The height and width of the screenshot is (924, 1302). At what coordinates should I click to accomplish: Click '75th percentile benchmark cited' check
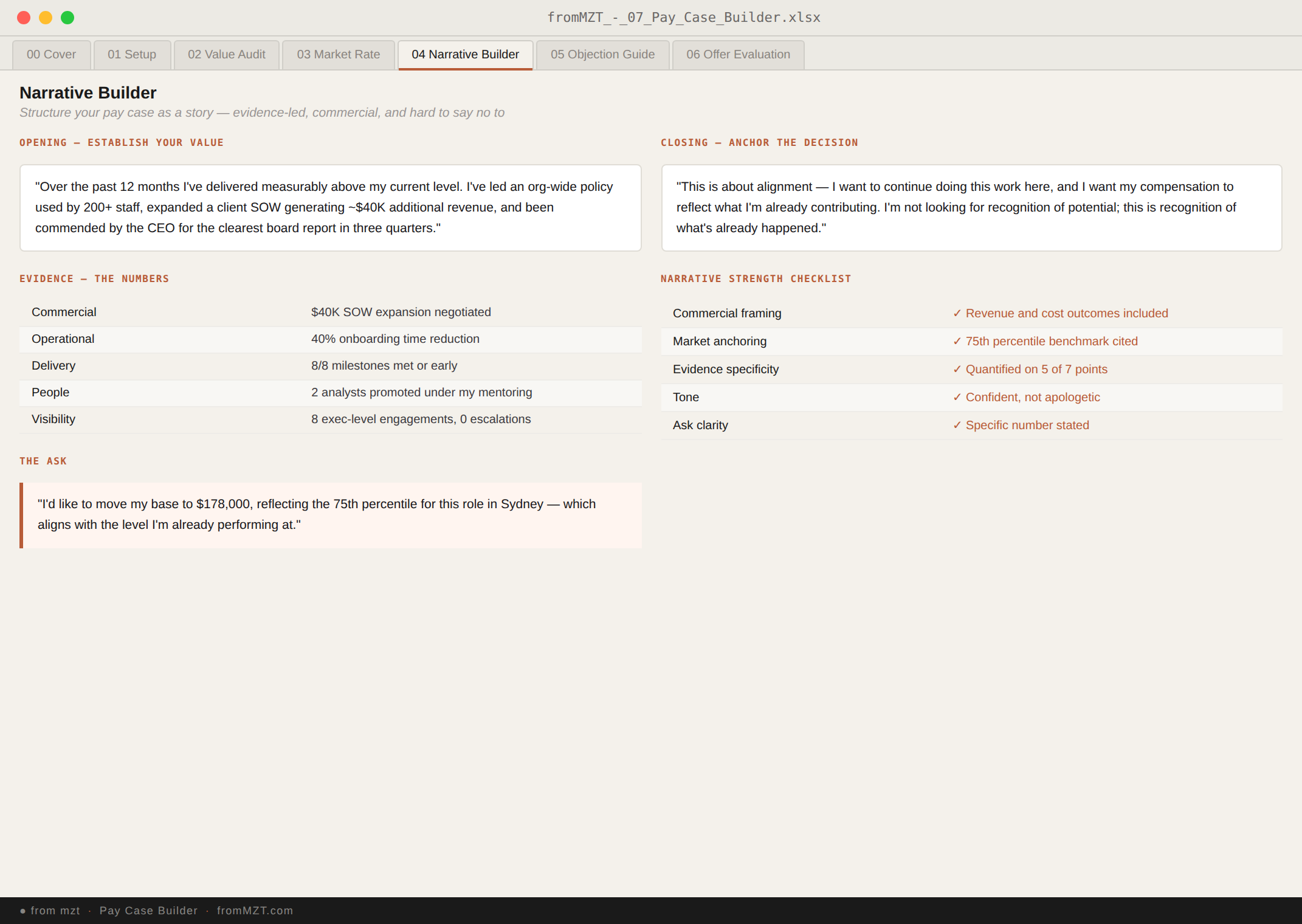tap(1045, 342)
